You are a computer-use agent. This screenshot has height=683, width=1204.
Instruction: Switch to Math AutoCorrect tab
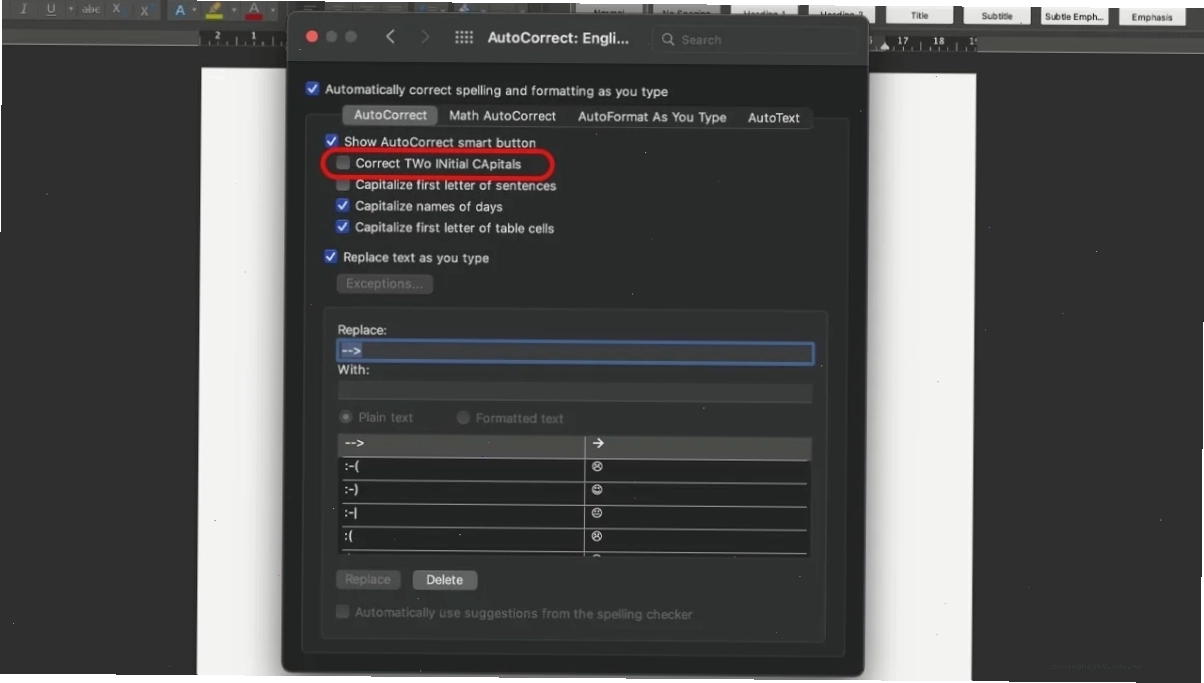(x=502, y=116)
